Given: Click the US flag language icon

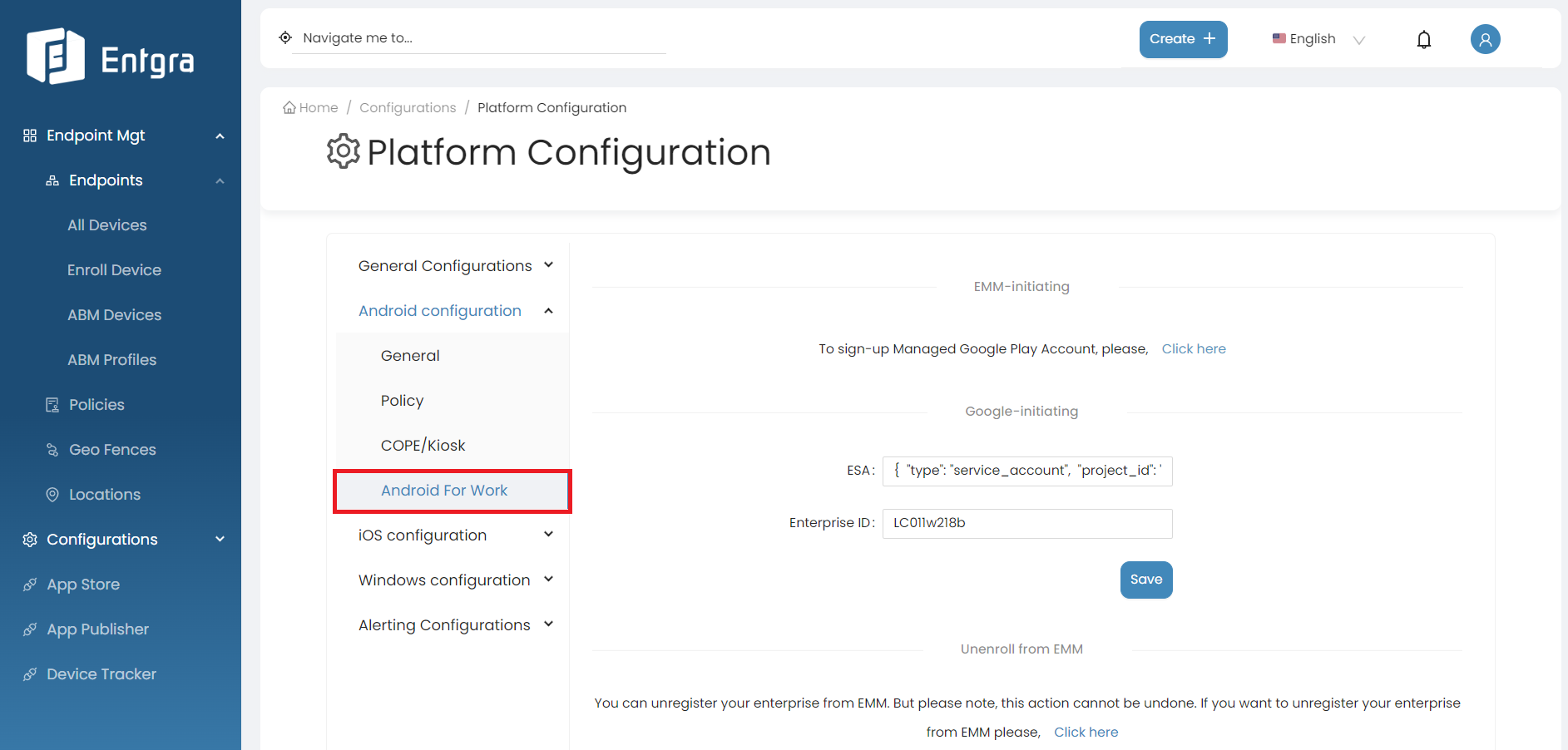Looking at the screenshot, I should 1279,38.
